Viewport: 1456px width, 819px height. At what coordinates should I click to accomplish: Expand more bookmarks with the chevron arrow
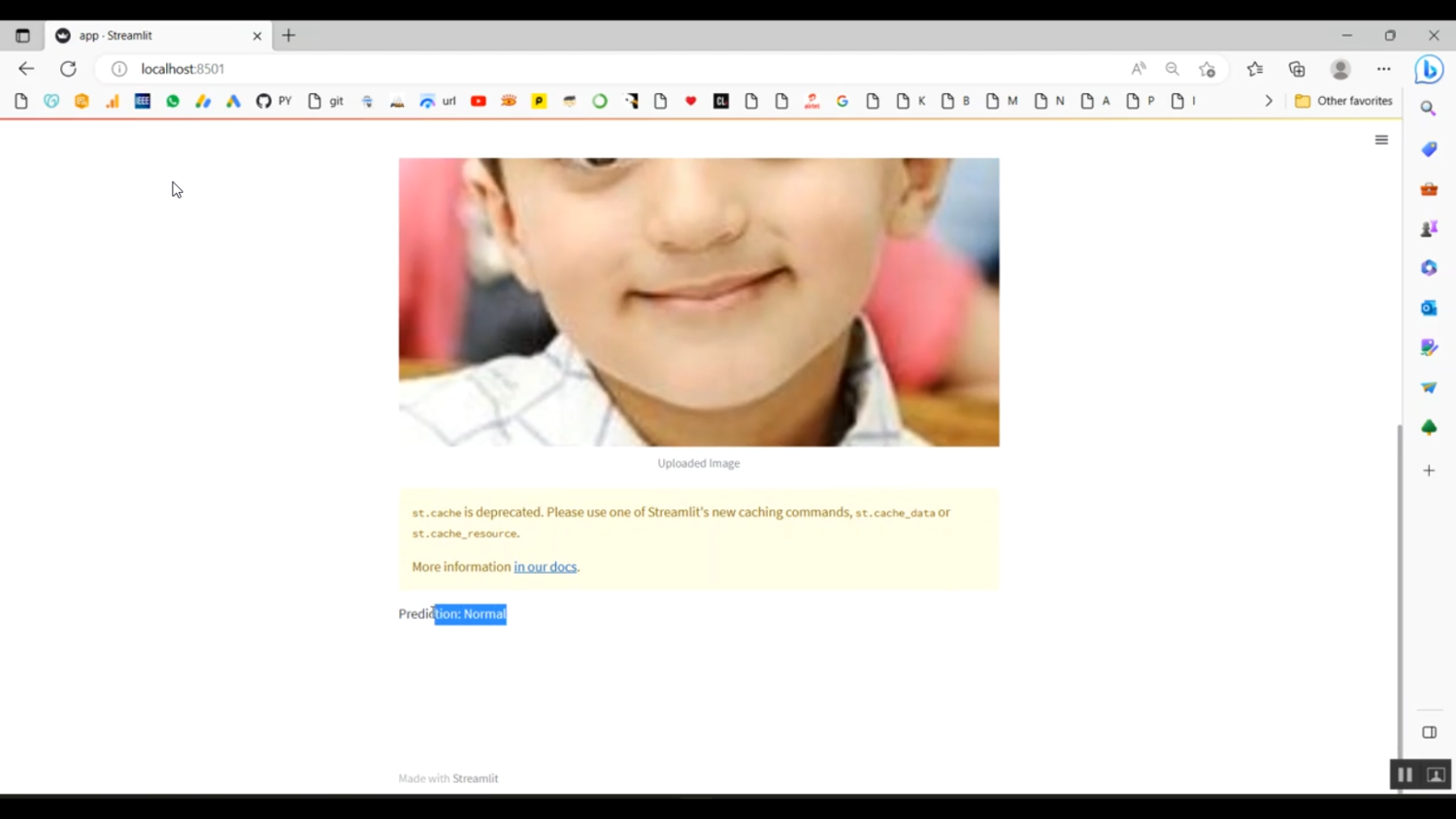[1268, 100]
